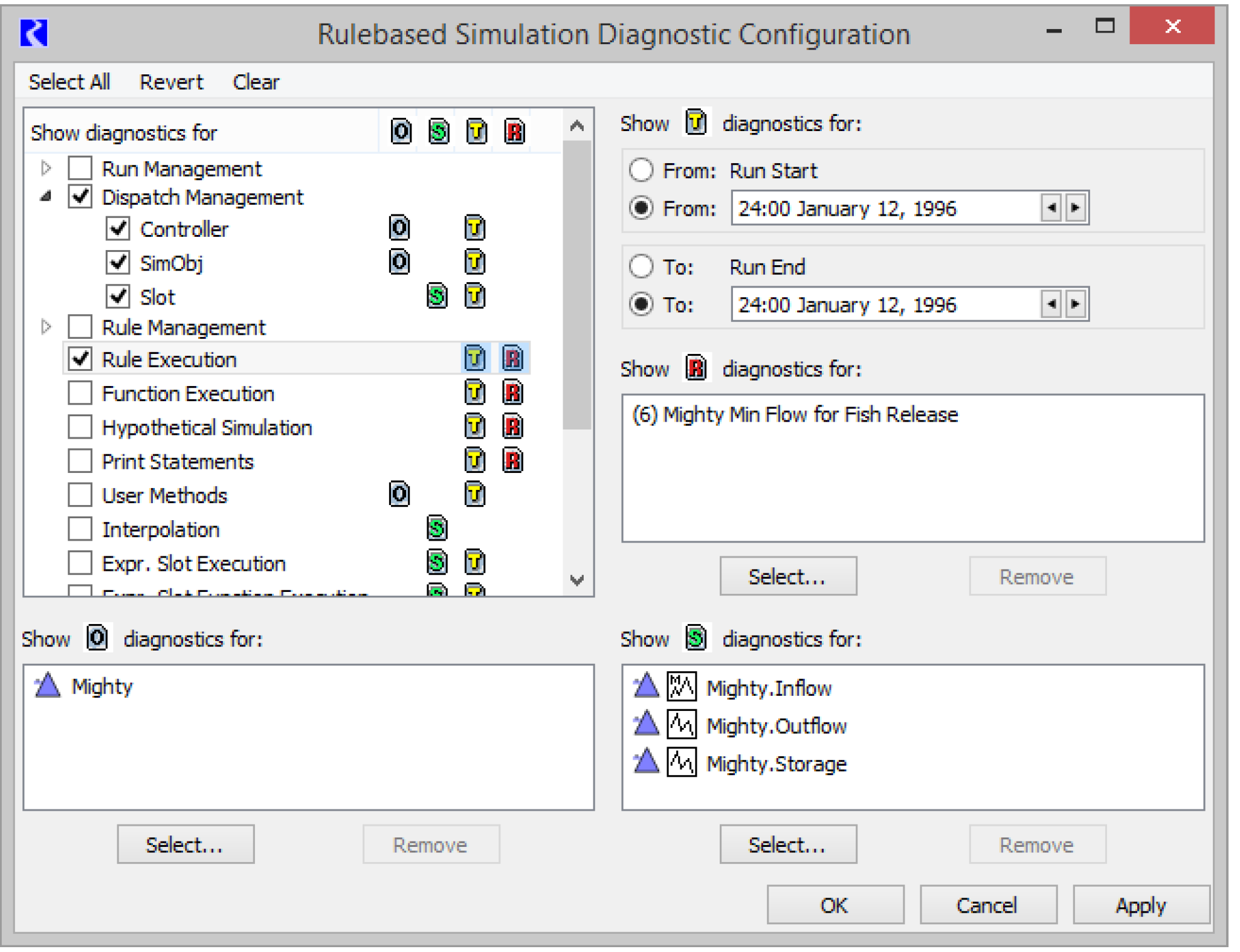Screen dimensions: 1240x952
Task: Click the Mighty.Inflow slot icon
Action: tap(682, 687)
